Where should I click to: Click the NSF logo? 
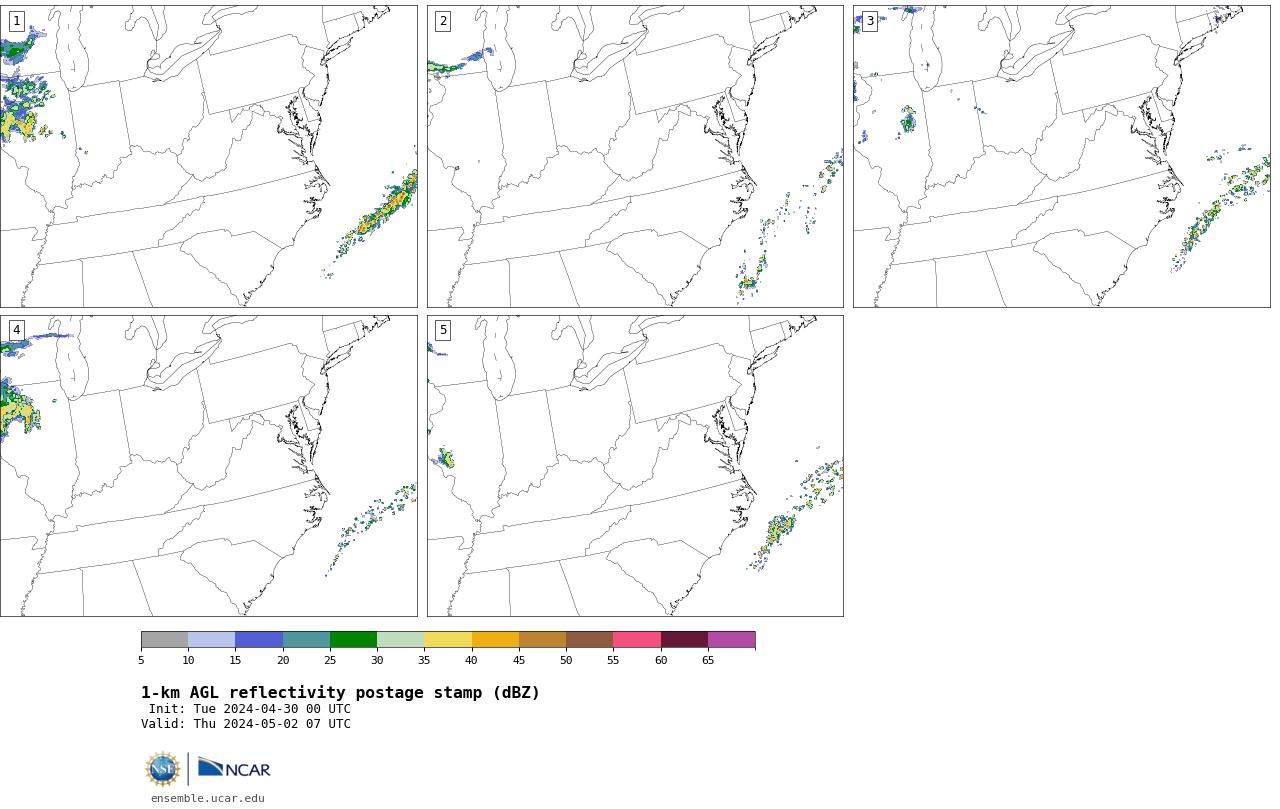[x=163, y=769]
